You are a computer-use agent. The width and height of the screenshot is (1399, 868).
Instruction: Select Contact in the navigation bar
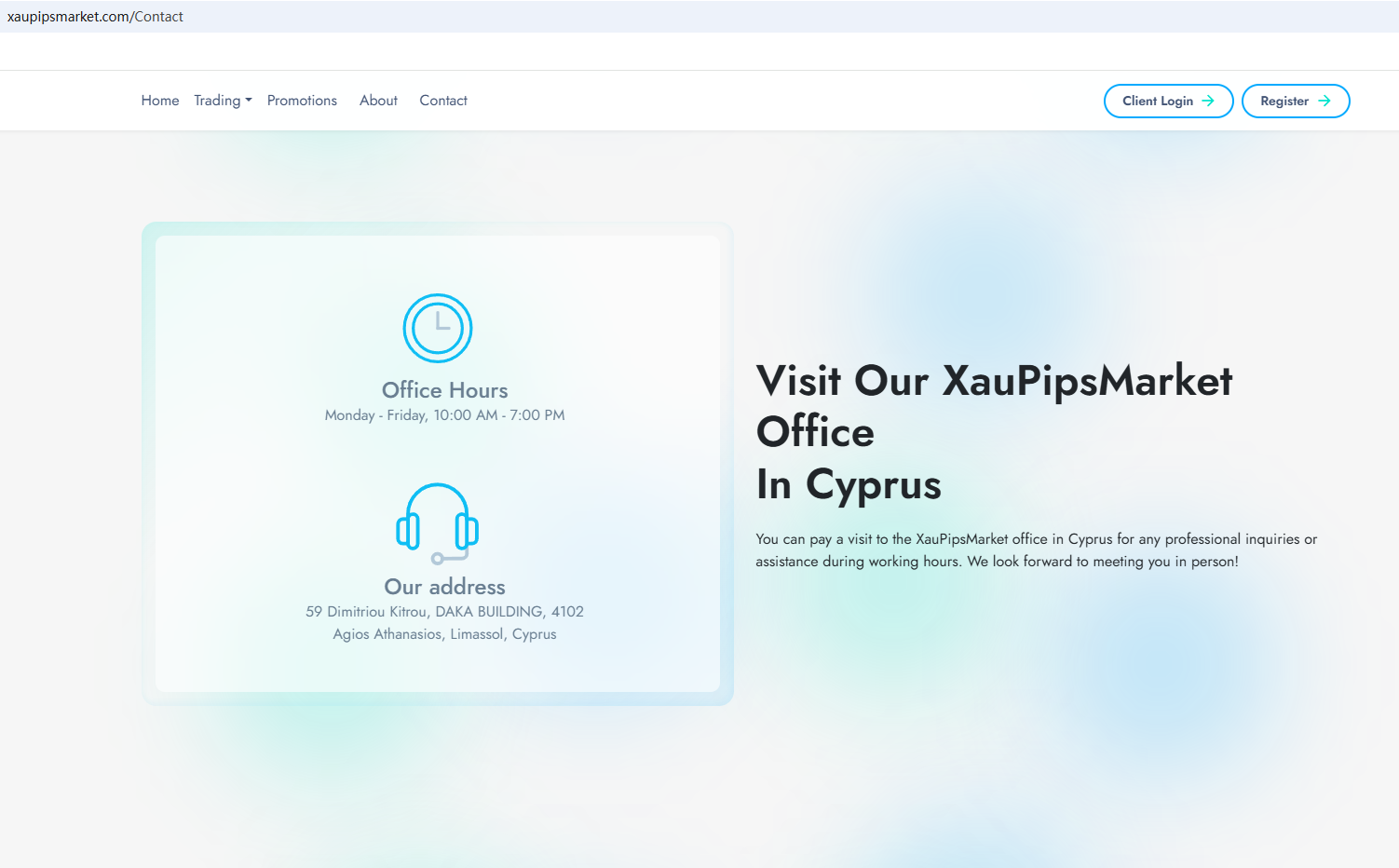[443, 101]
